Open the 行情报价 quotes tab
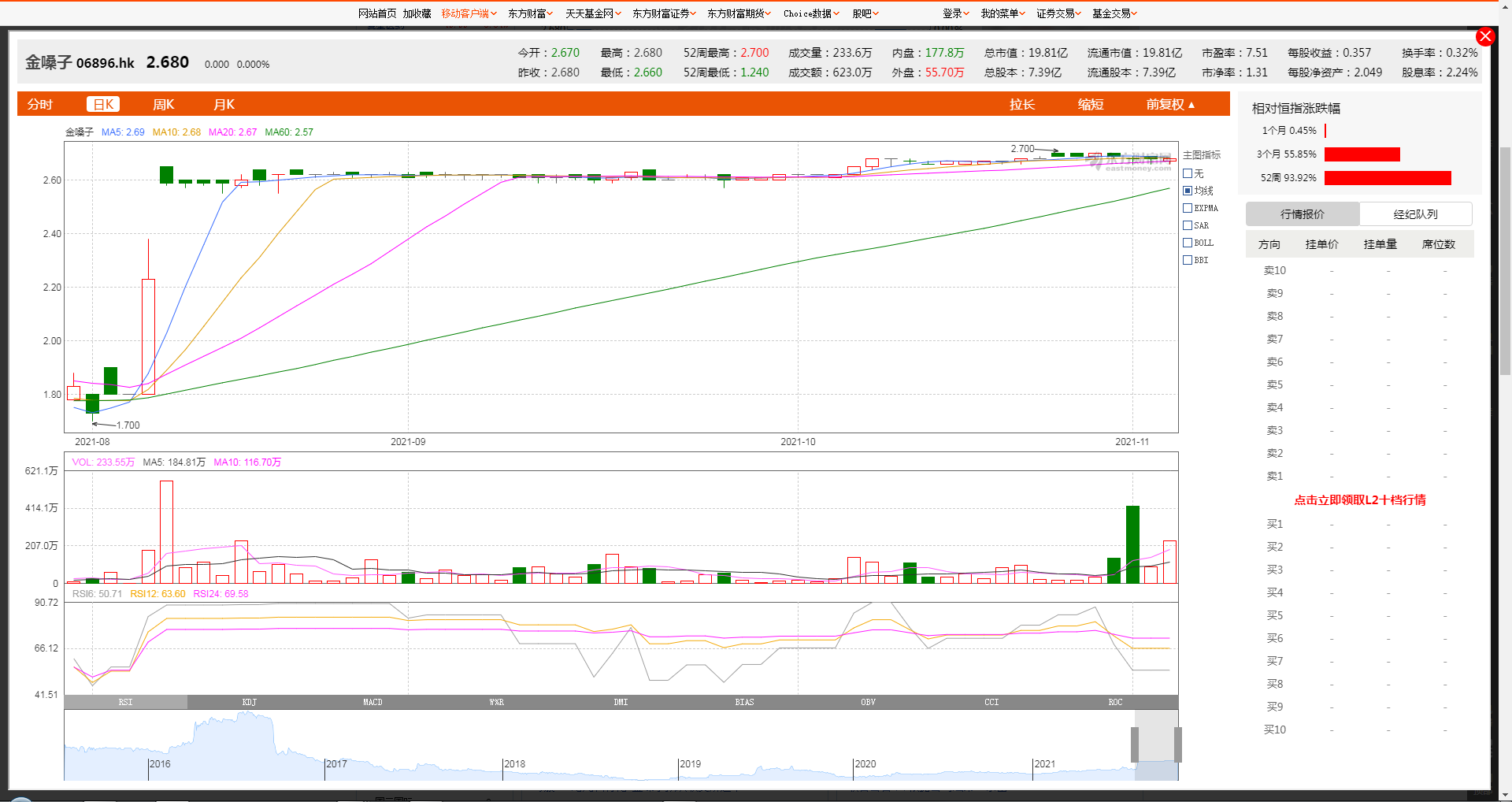 (1303, 214)
